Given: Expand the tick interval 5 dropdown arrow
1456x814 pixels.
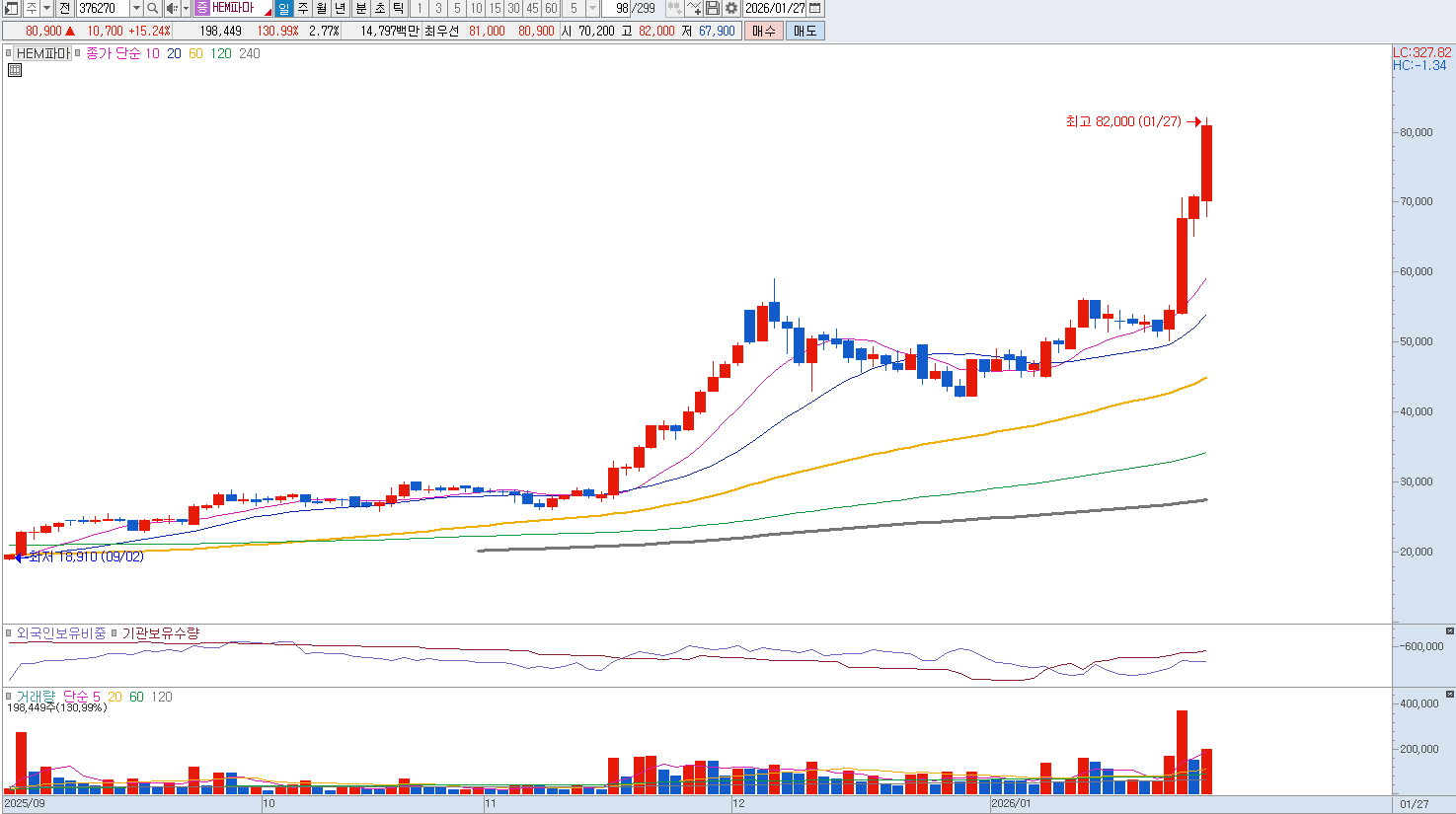Looking at the screenshot, I should coord(592,8).
